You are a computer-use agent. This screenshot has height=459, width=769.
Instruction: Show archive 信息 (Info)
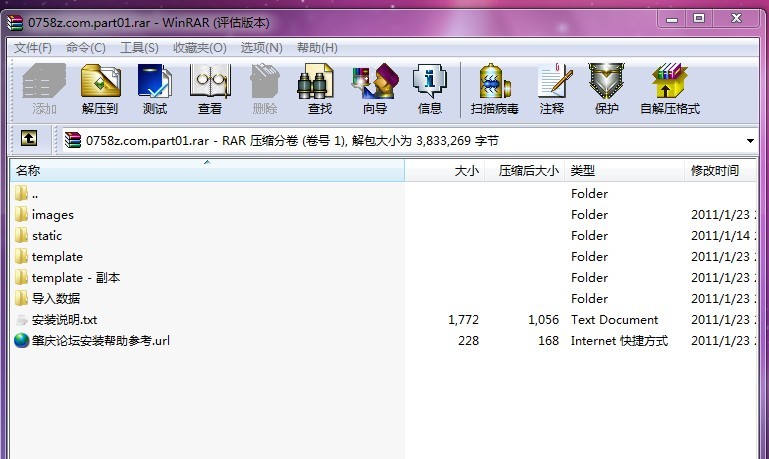(430, 89)
